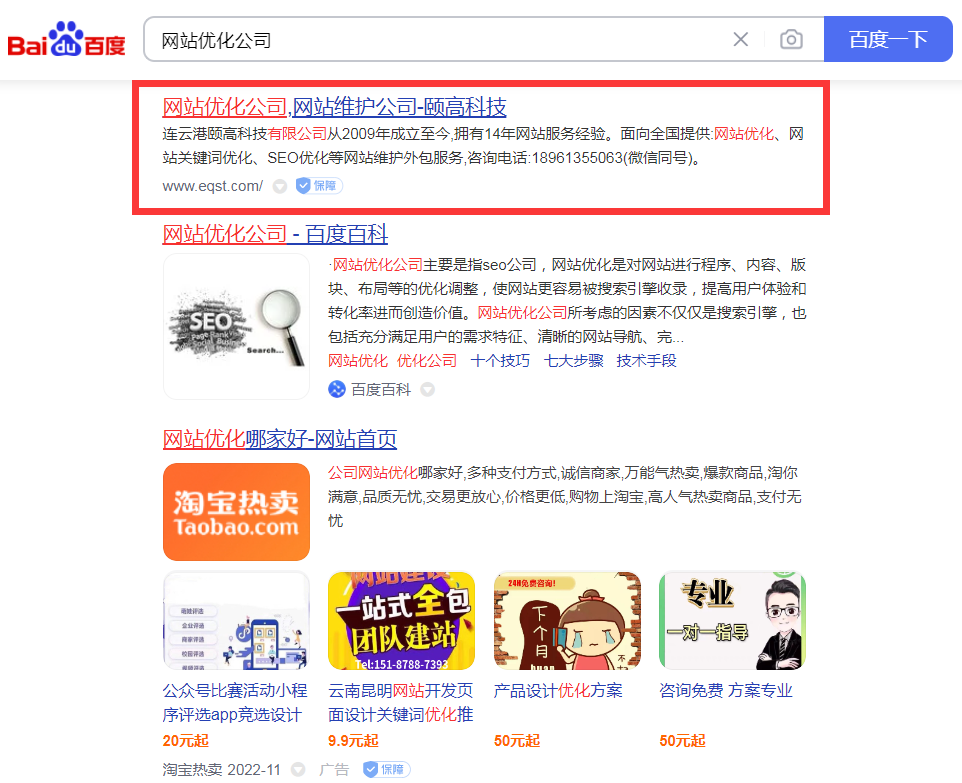The width and height of the screenshot is (962, 783).
Task: Expand dropdown arrow next to 百度百科
Action: click(428, 390)
